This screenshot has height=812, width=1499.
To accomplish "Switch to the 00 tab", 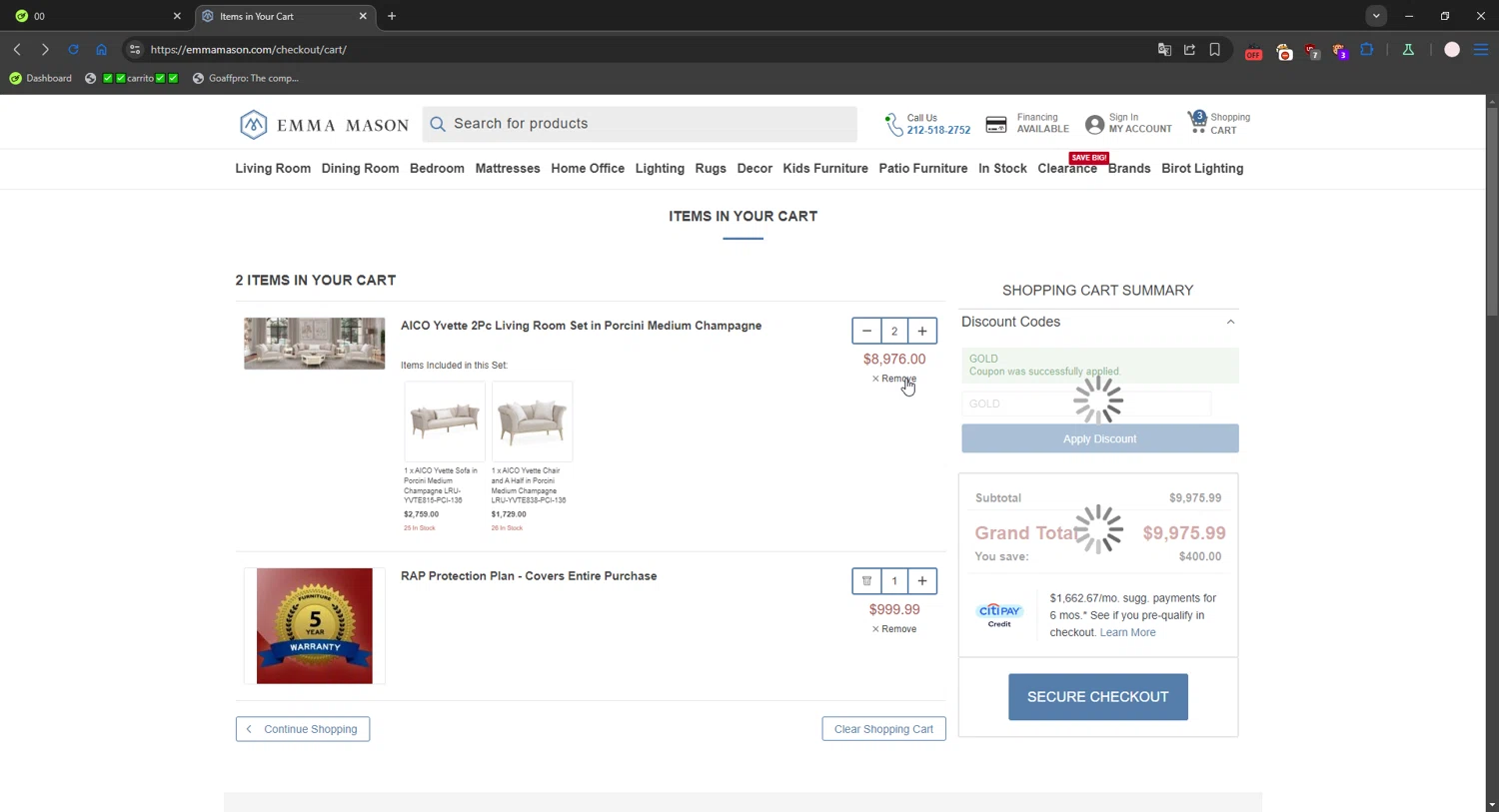I will pyautogui.click(x=96, y=16).
